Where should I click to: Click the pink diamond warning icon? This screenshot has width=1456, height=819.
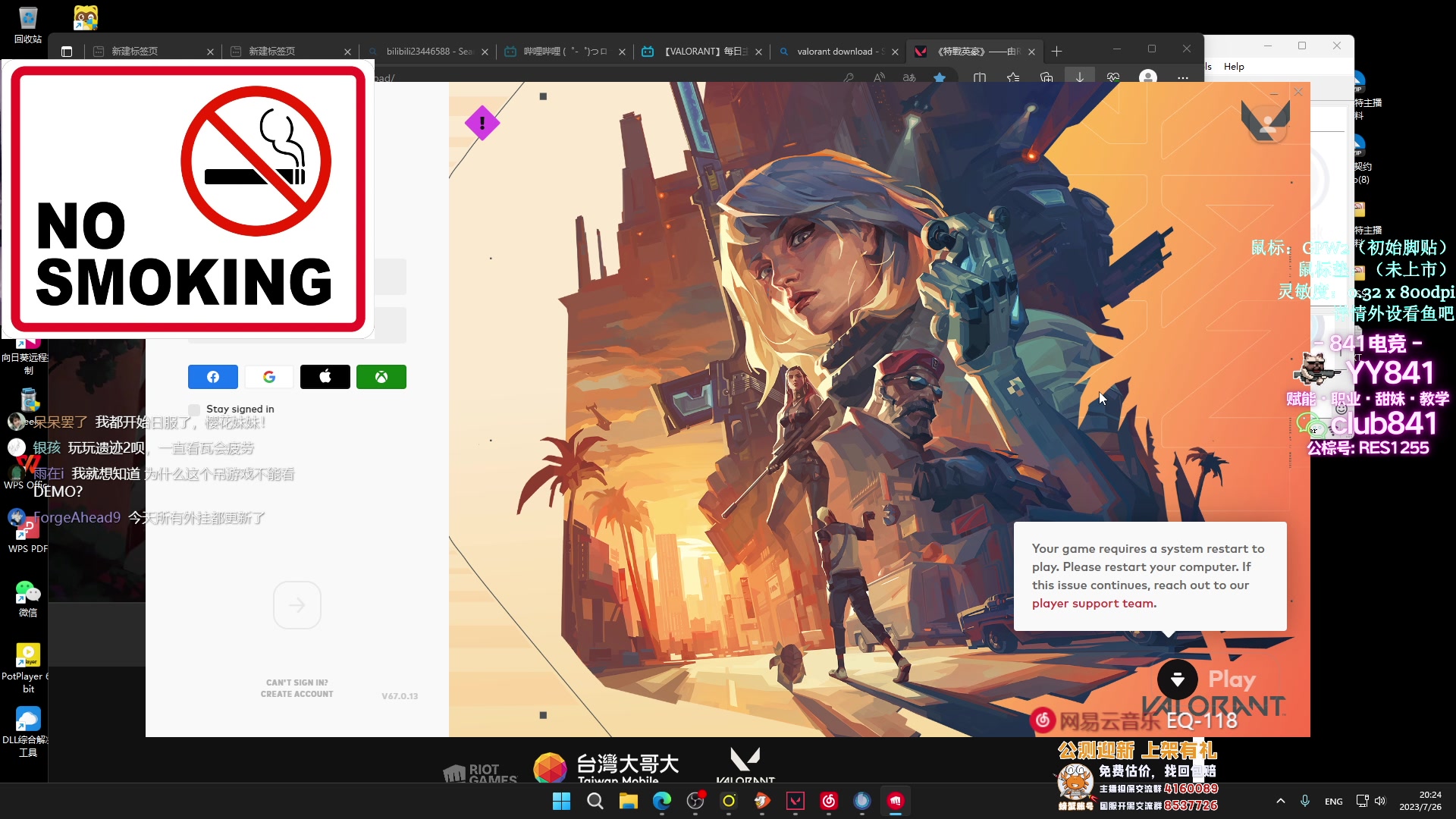point(482,123)
